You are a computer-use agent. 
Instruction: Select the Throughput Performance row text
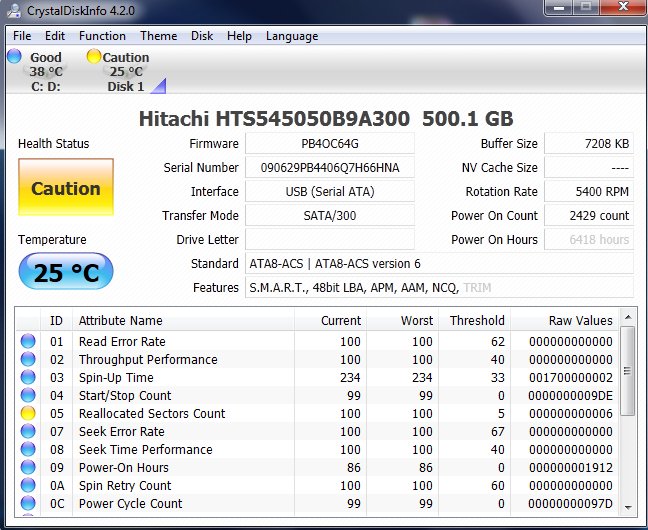click(x=148, y=360)
